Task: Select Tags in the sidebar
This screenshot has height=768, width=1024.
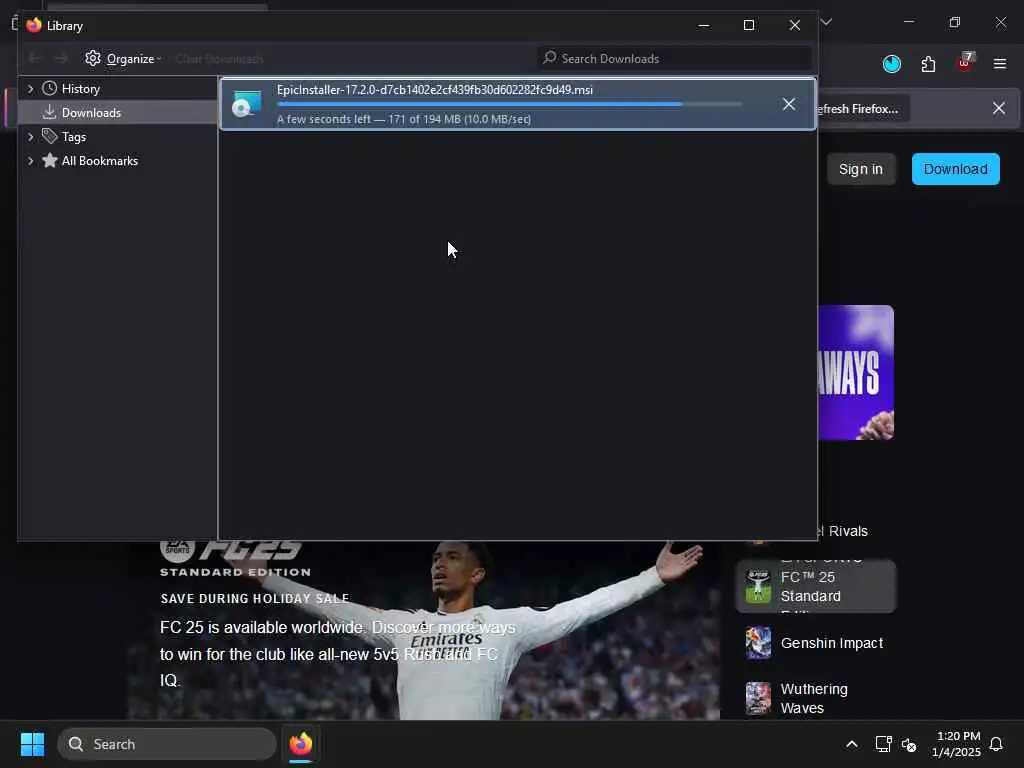Action: coord(74,137)
